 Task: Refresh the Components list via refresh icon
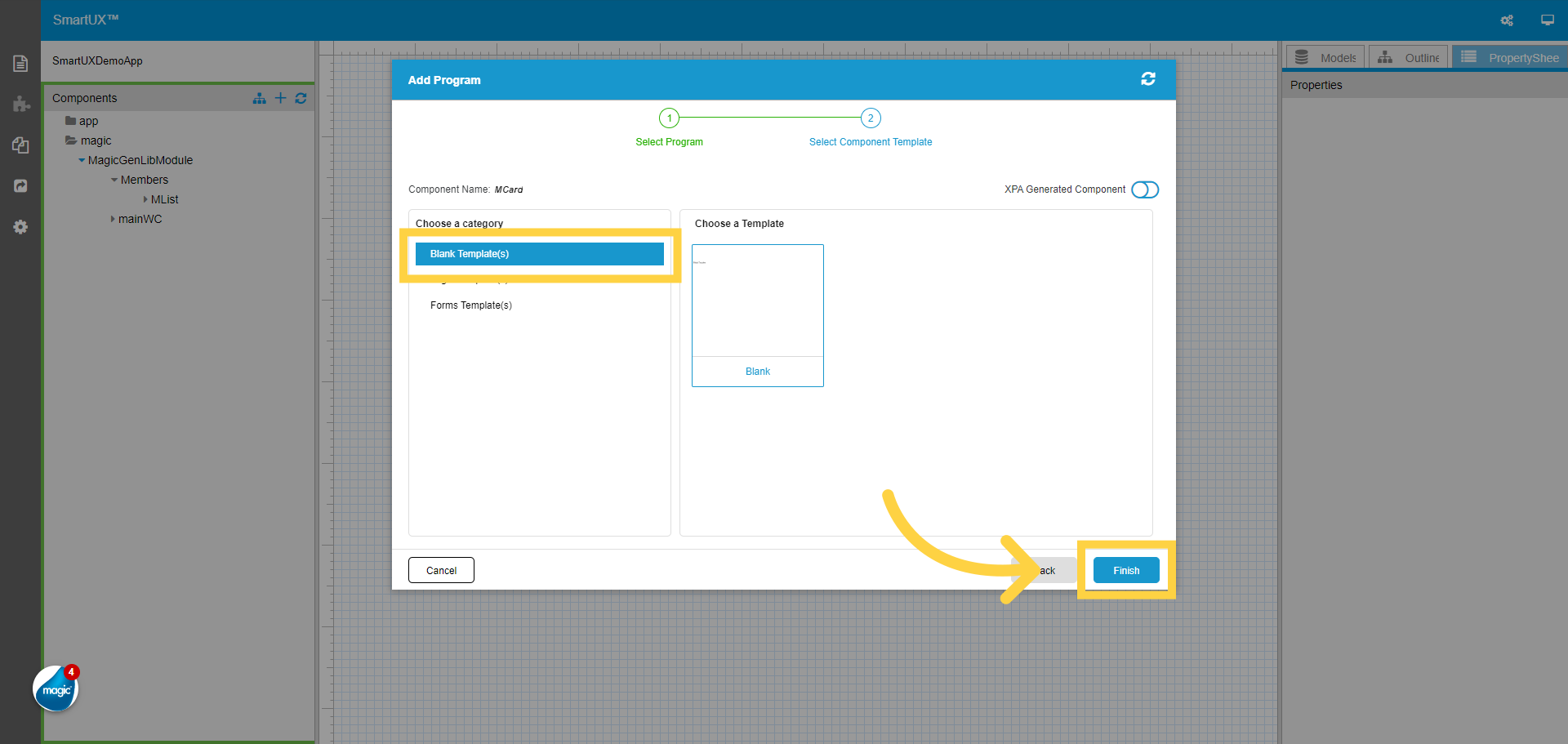tap(301, 98)
